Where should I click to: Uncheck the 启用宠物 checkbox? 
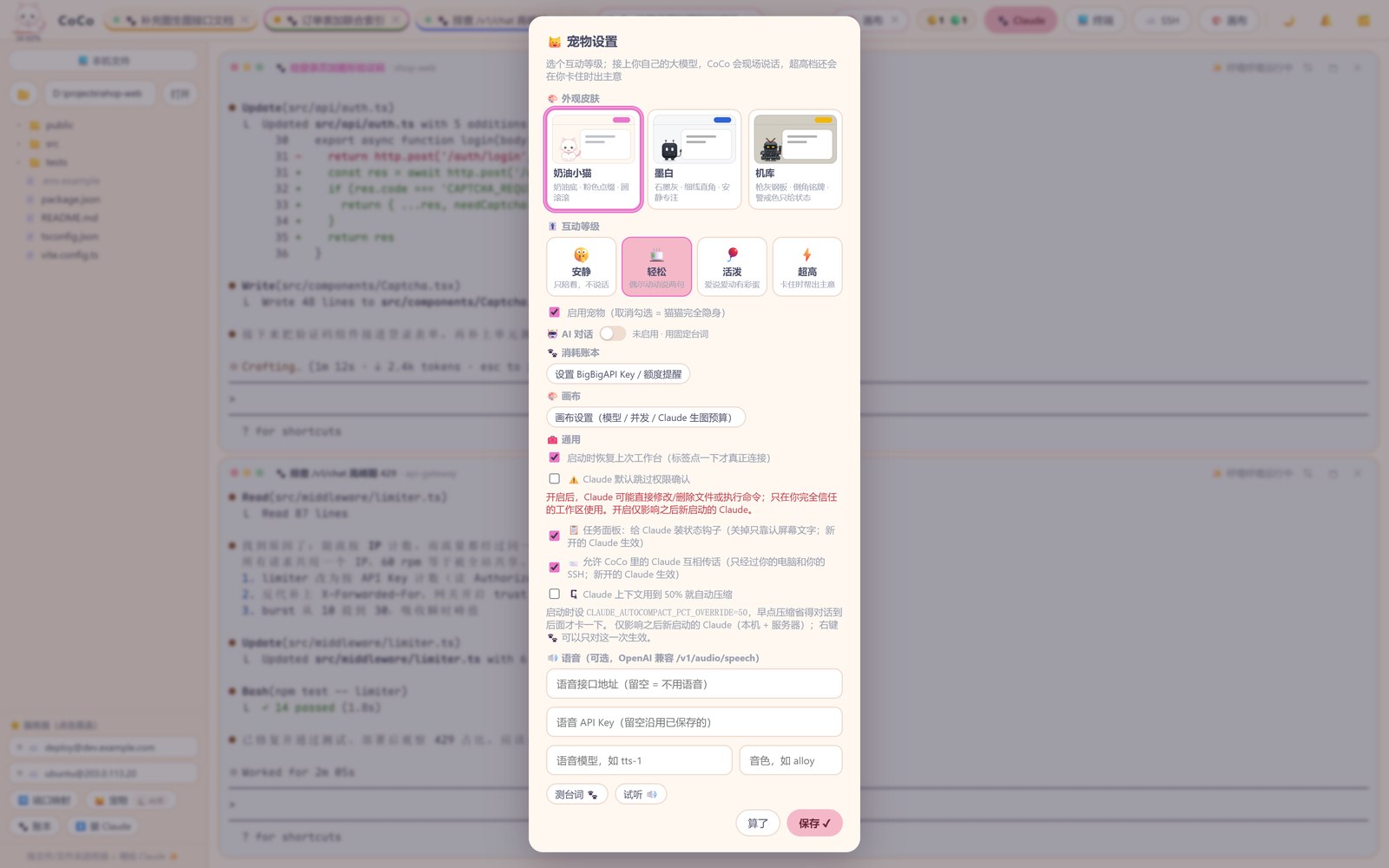click(555, 312)
